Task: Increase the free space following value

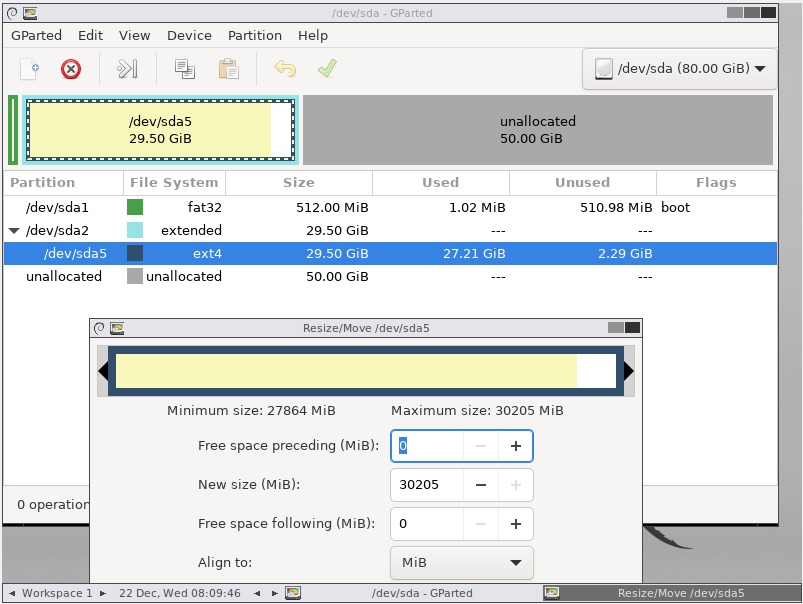Action: click(516, 523)
